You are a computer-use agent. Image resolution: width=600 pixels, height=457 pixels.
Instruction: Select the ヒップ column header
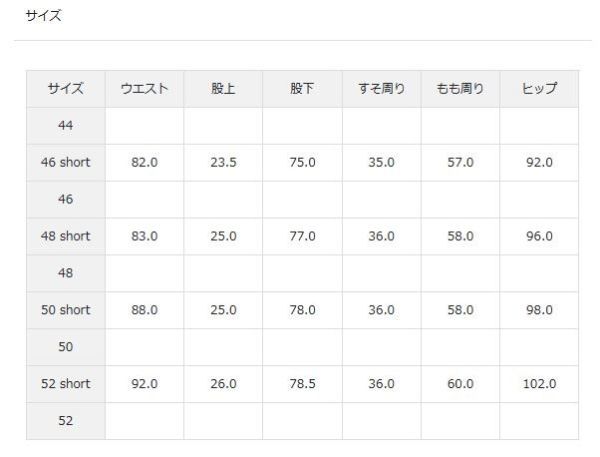point(539,89)
